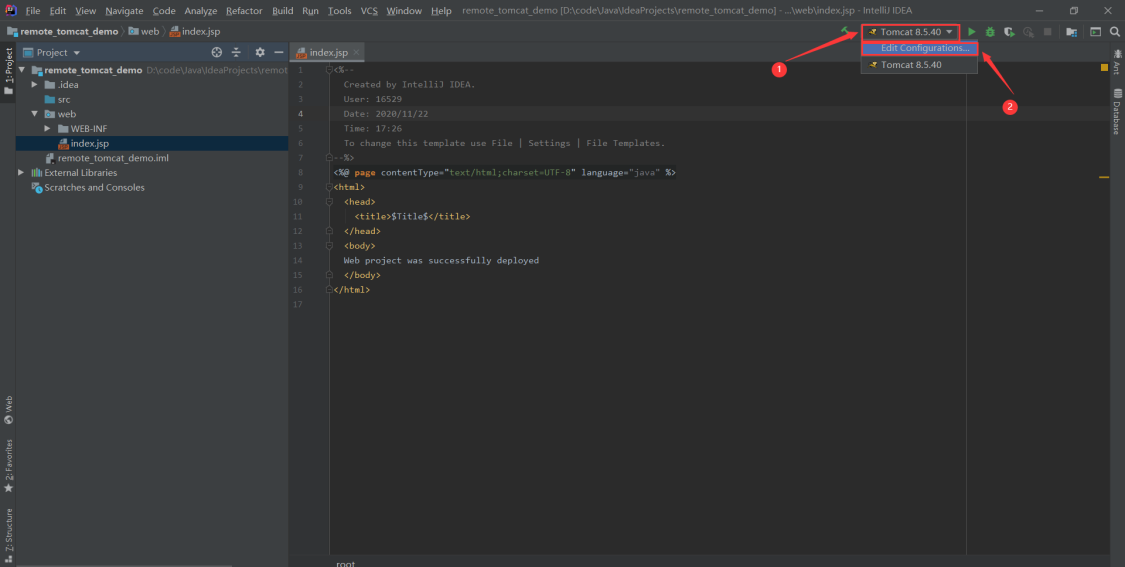Fold the body tag at line 13
Screen dimensions: 1125x567
click(x=329, y=246)
